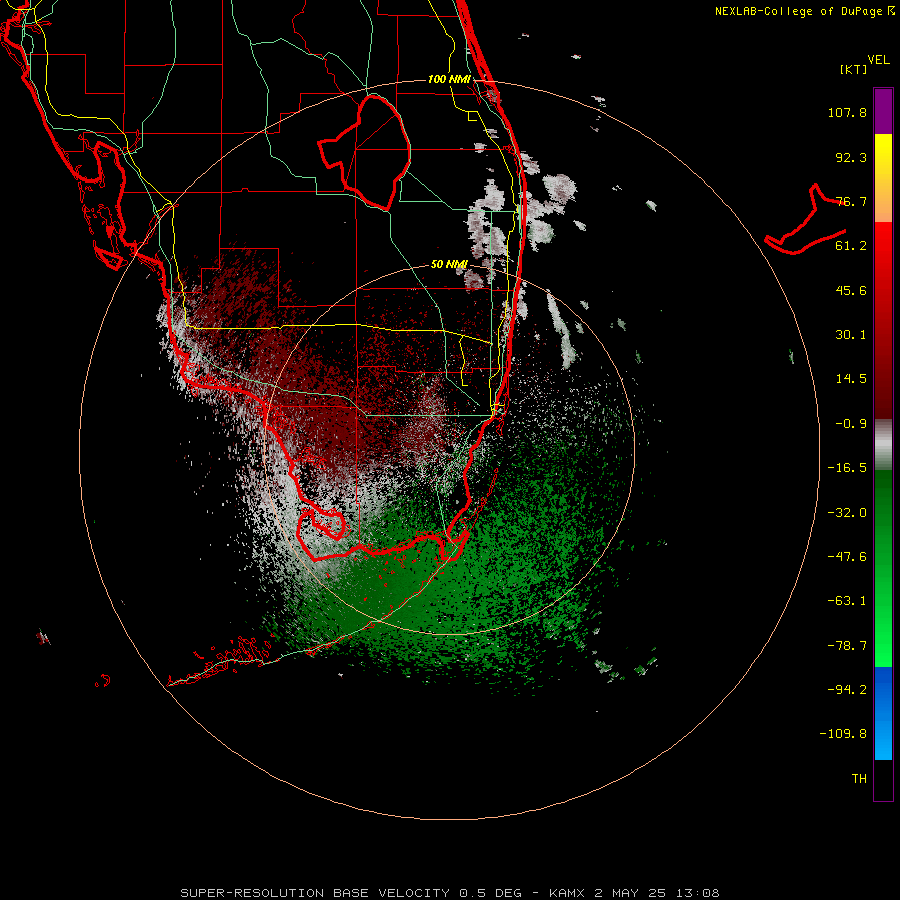Click the -47.6 velocity scale value

pyautogui.click(x=847, y=557)
